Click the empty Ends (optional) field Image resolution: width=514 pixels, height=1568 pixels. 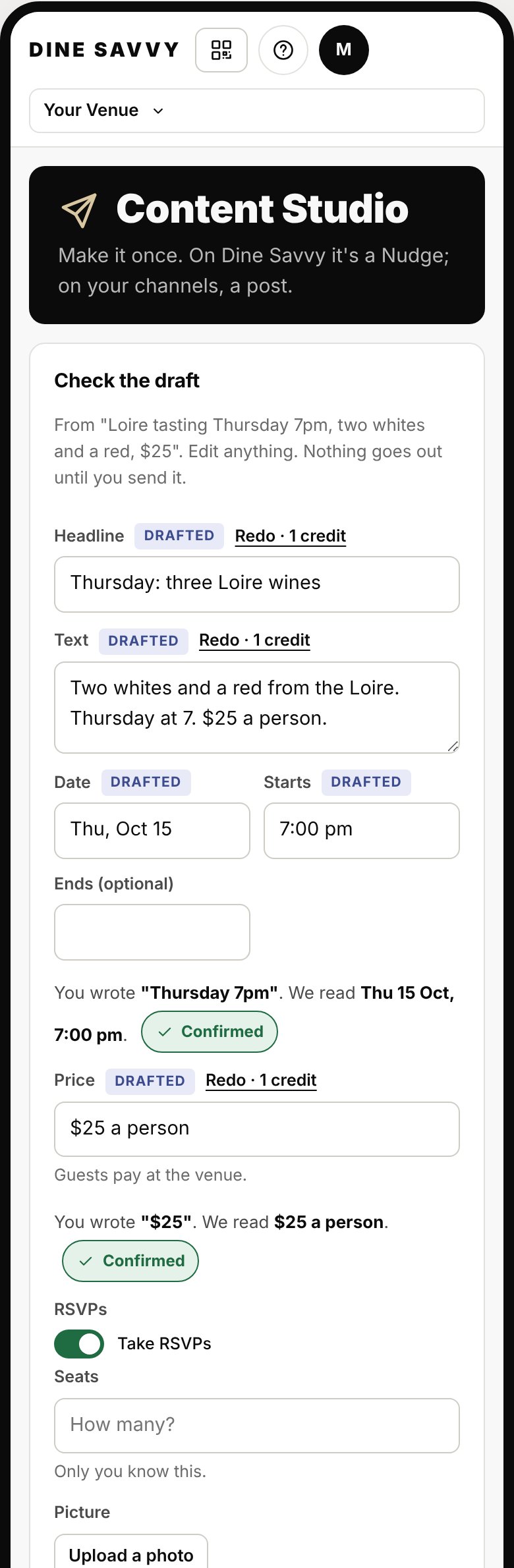pyautogui.click(x=152, y=932)
